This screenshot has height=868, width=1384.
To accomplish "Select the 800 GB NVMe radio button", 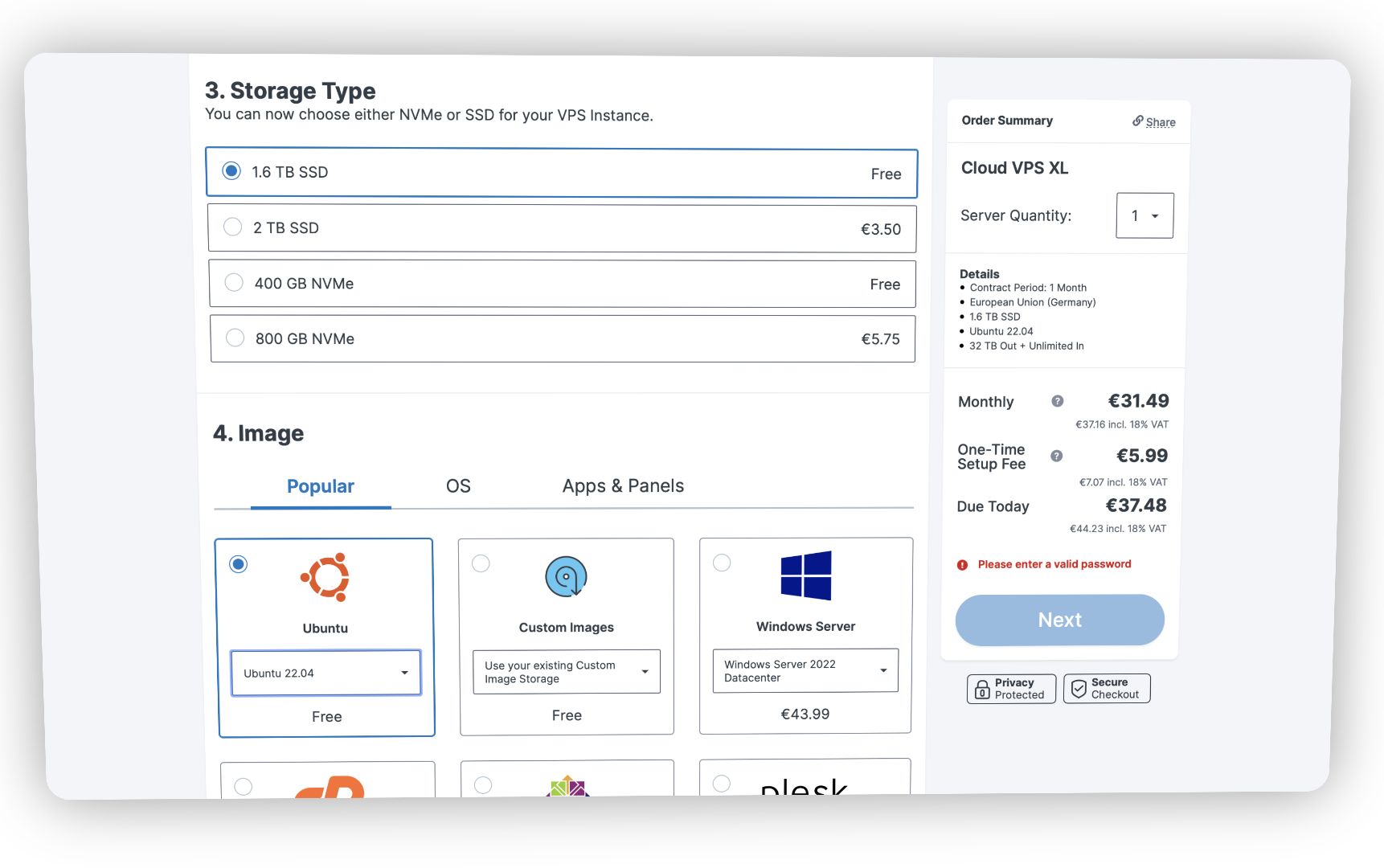I will point(235,338).
